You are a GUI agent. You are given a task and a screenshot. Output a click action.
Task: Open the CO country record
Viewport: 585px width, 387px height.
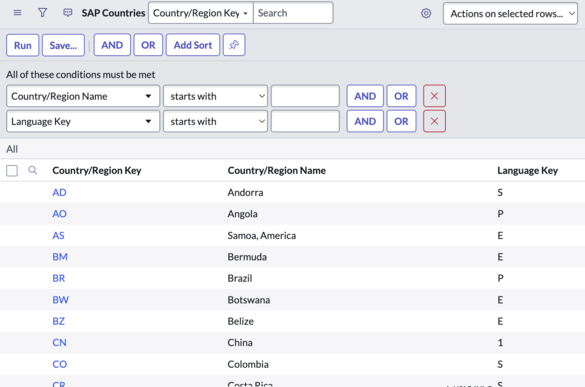60,364
